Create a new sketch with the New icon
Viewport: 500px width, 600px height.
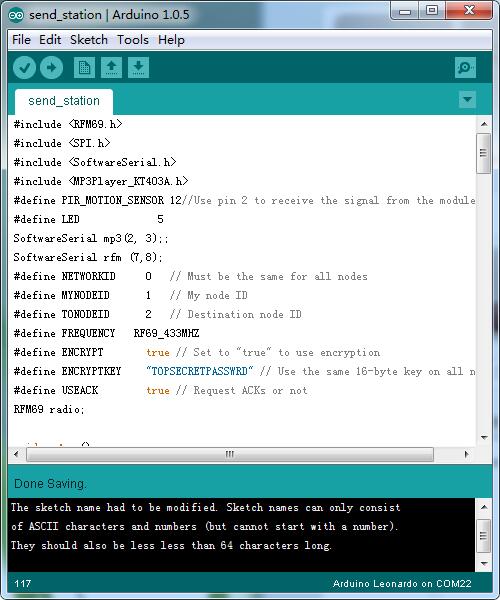pos(84,68)
